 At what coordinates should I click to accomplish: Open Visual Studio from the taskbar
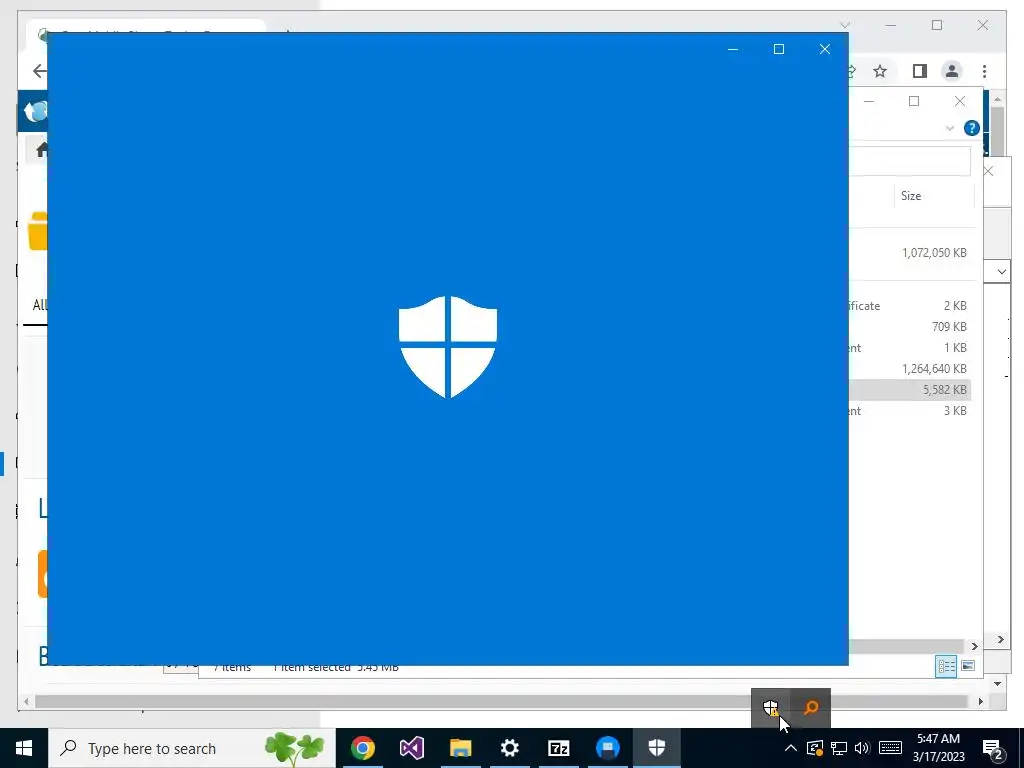click(x=411, y=748)
